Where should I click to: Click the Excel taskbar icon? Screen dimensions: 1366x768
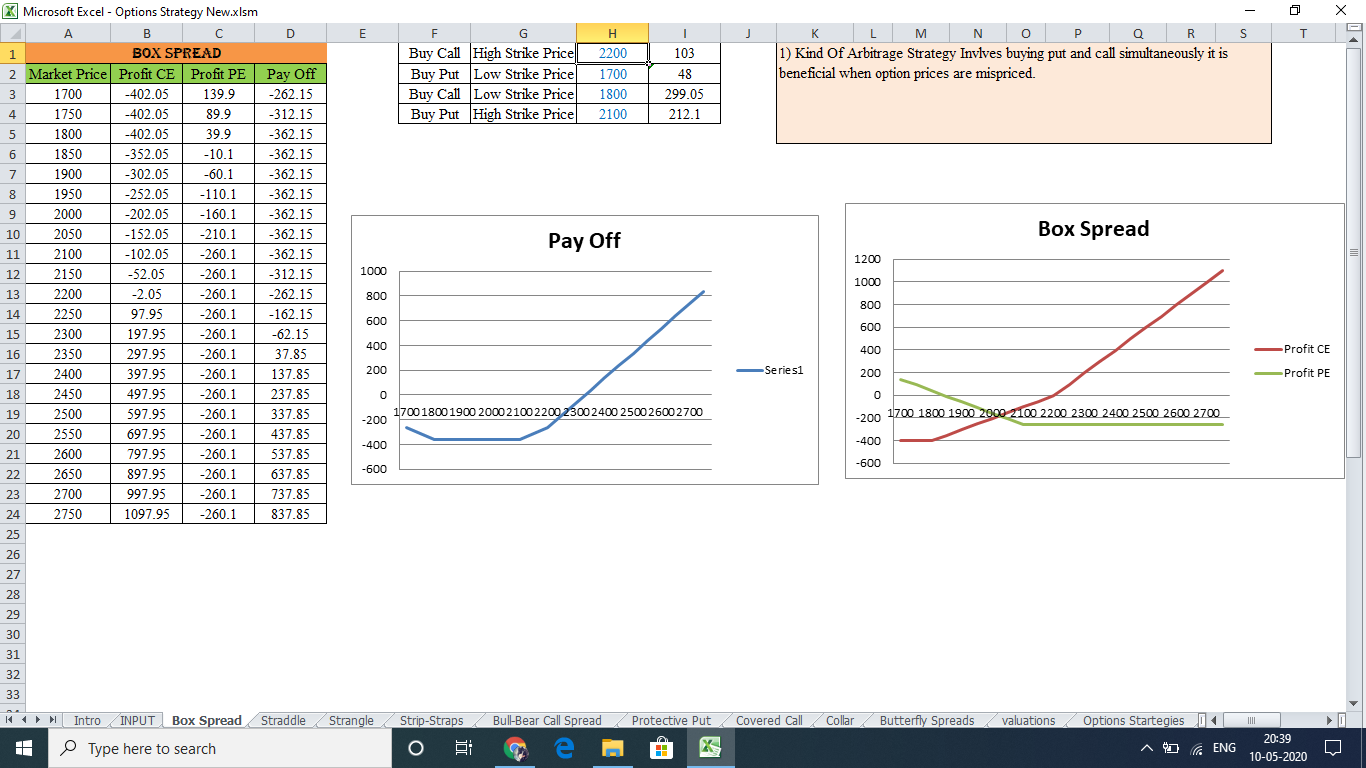710,748
